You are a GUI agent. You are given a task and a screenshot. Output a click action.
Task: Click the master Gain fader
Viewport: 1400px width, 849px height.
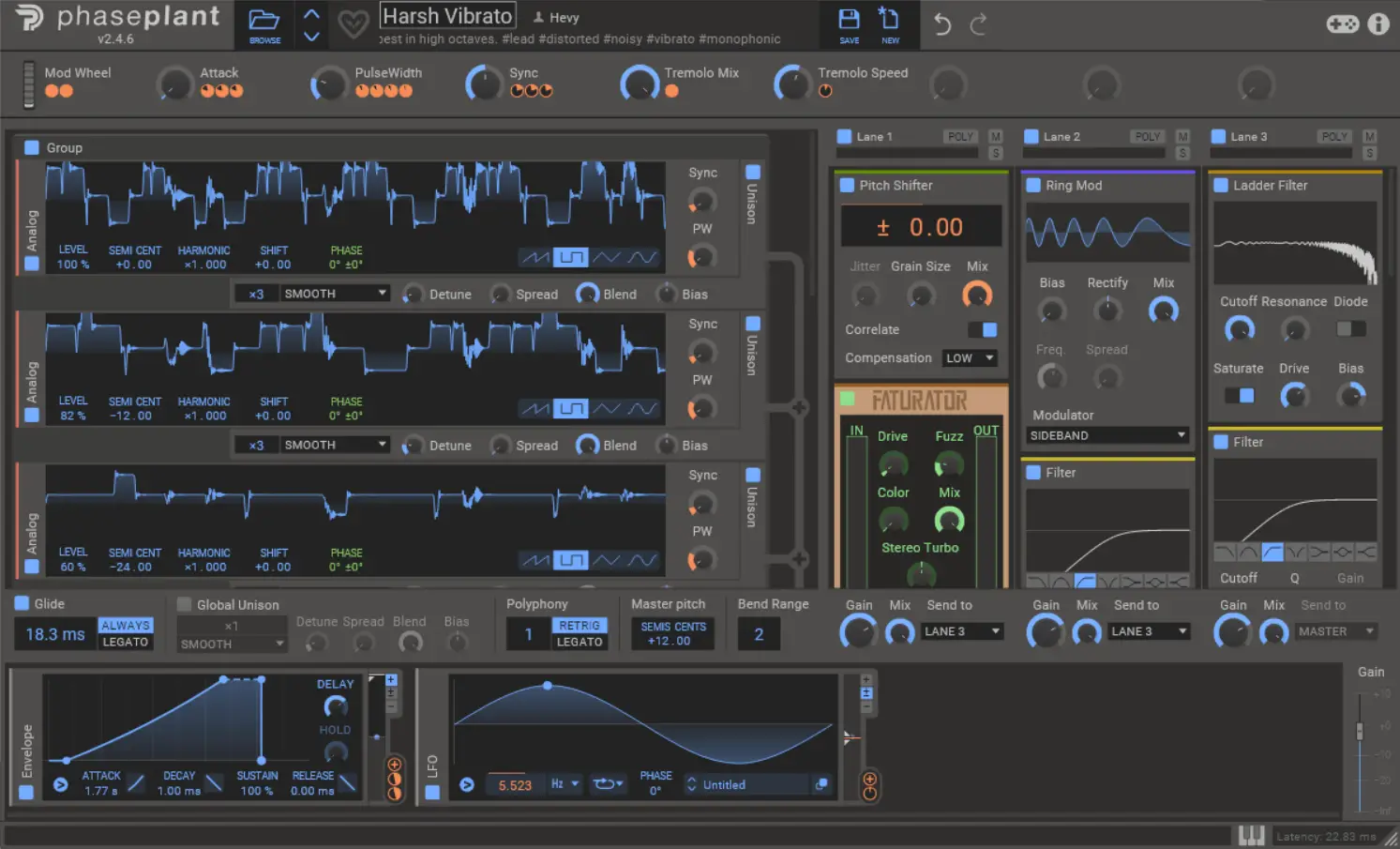1360,731
